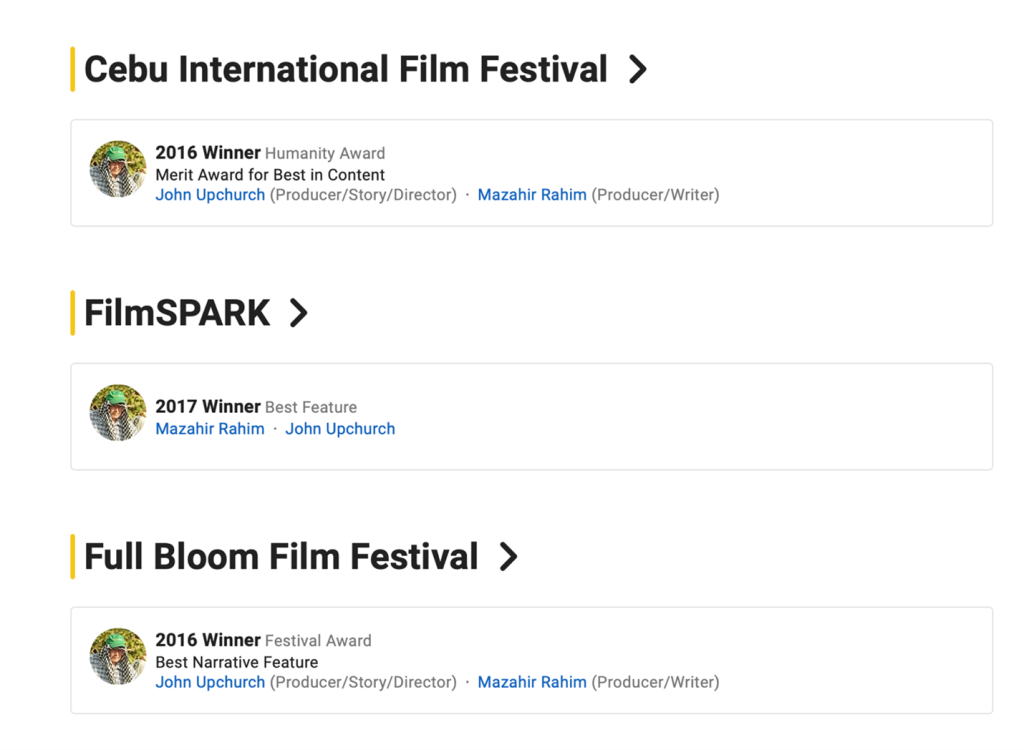Open the FilmSPARK section heading
The width and height of the screenshot is (1024, 750).
pyautogui.click(x=177, y=313)
